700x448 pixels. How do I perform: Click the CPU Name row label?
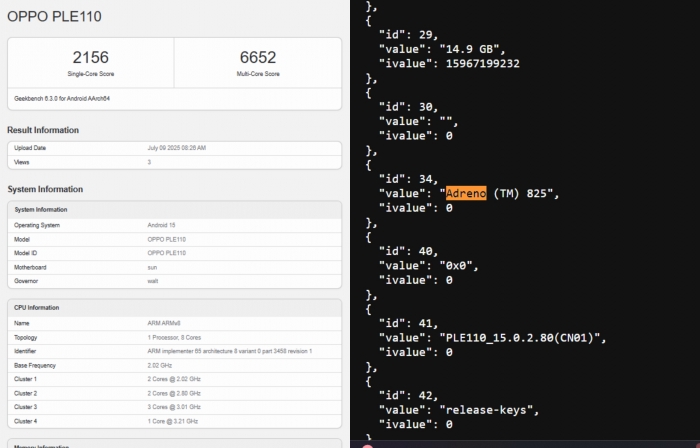[x=21, y=324]
